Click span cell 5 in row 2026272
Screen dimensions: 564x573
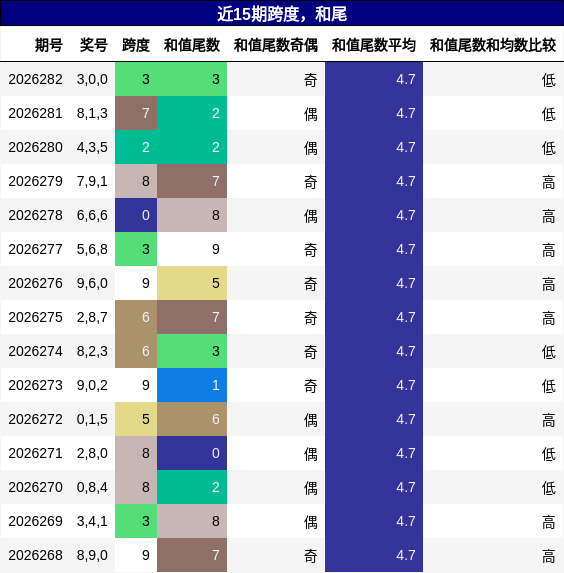tap(136, 419)
